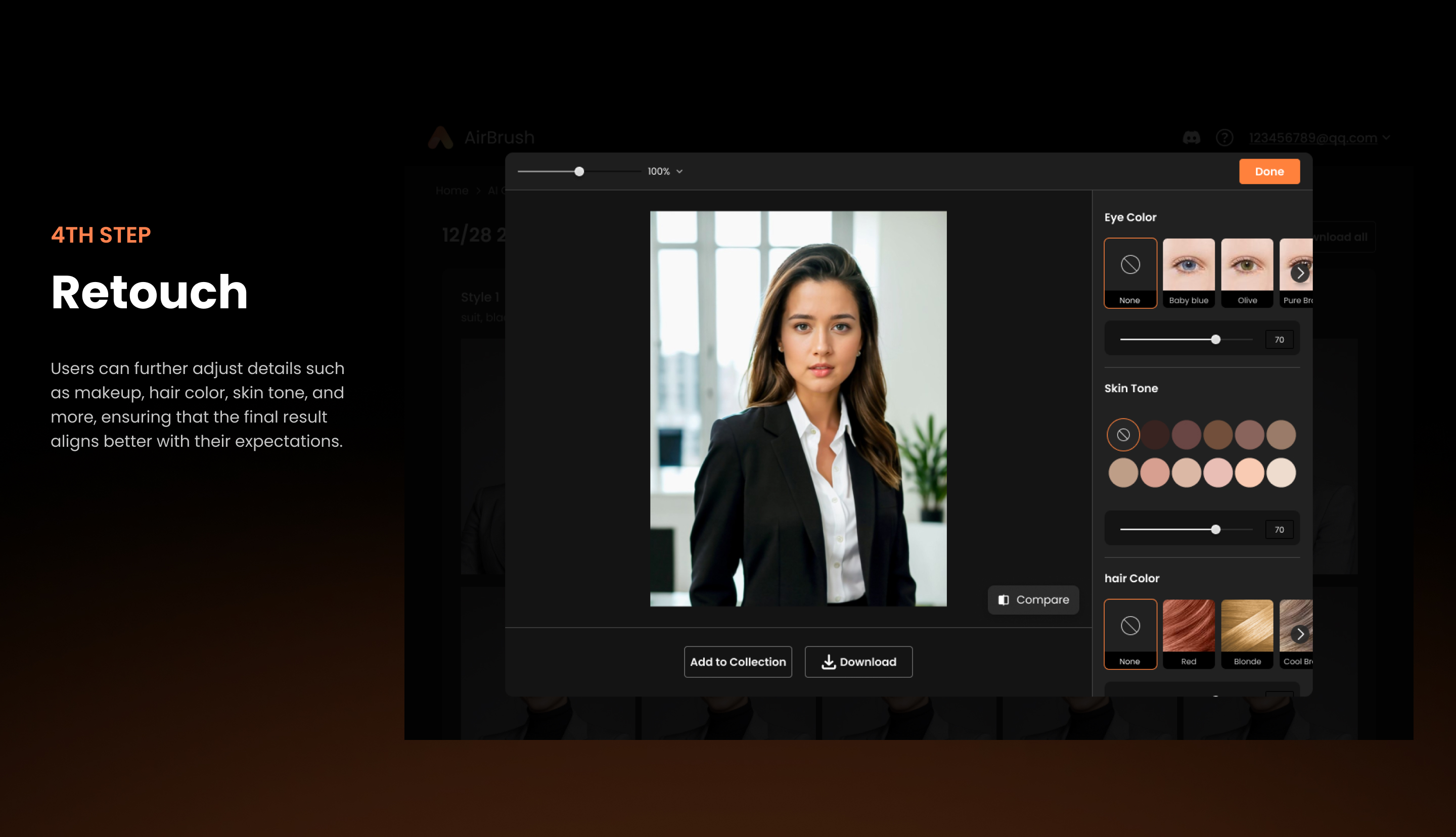Image resolution: width=1456 pixels, height=837 pixels.
Task: Pick the lightest skin tone swatch
Action: tap(1281, 473)
